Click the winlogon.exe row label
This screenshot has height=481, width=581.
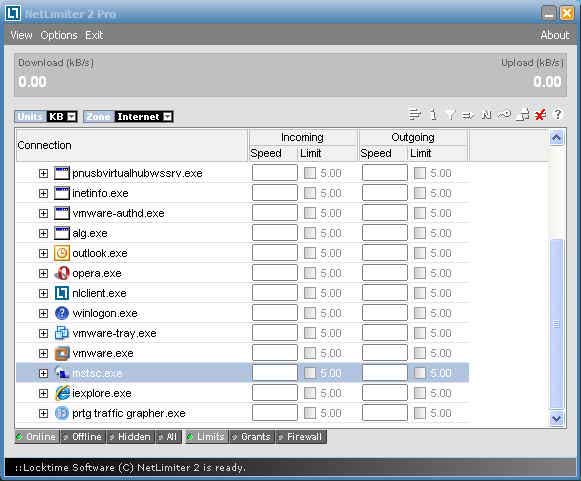(105, 314)
